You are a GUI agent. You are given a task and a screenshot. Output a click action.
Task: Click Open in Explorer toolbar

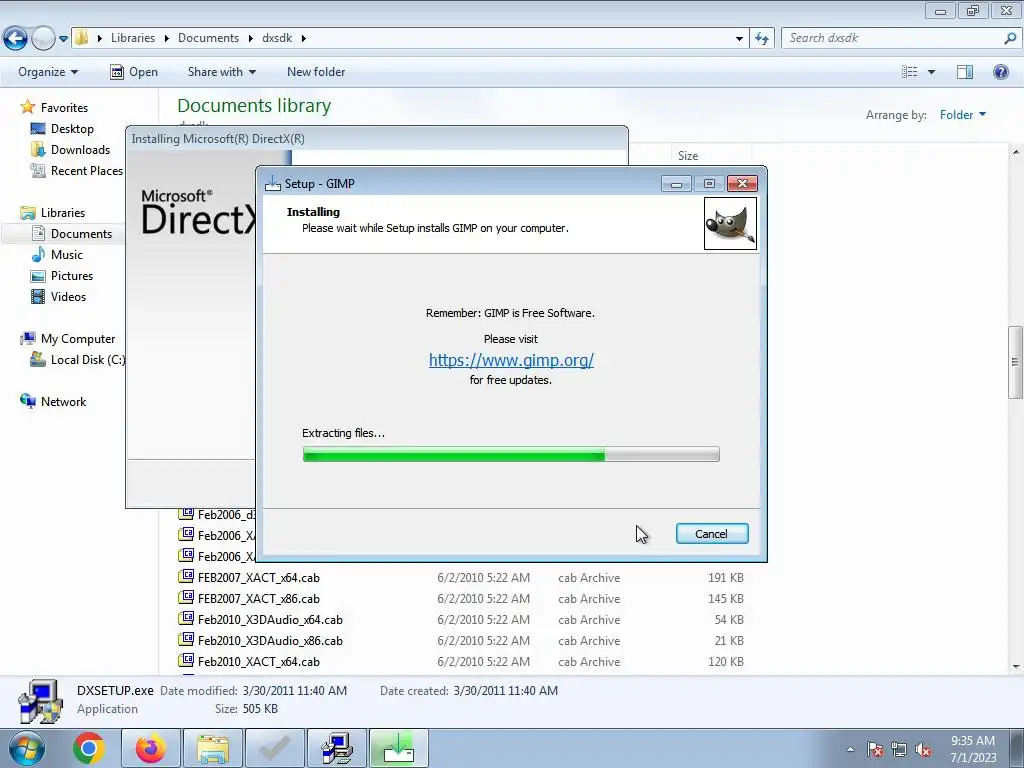134,72
